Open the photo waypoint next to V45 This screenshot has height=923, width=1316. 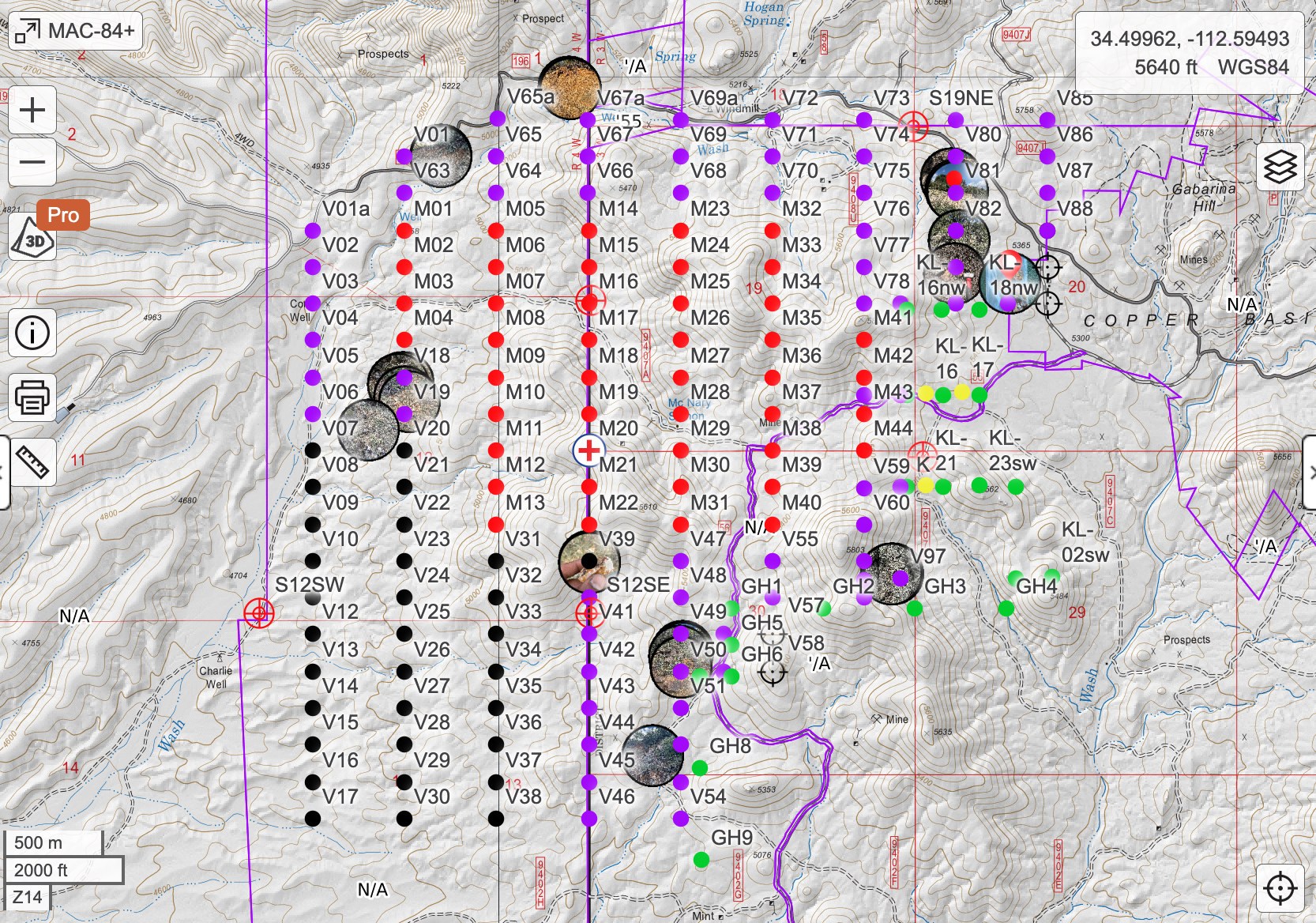[652, 755]
